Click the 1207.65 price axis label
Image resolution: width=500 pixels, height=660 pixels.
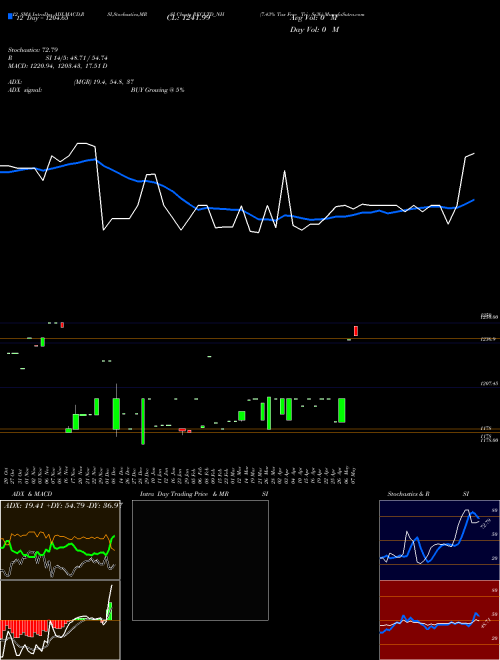(489, 384)
